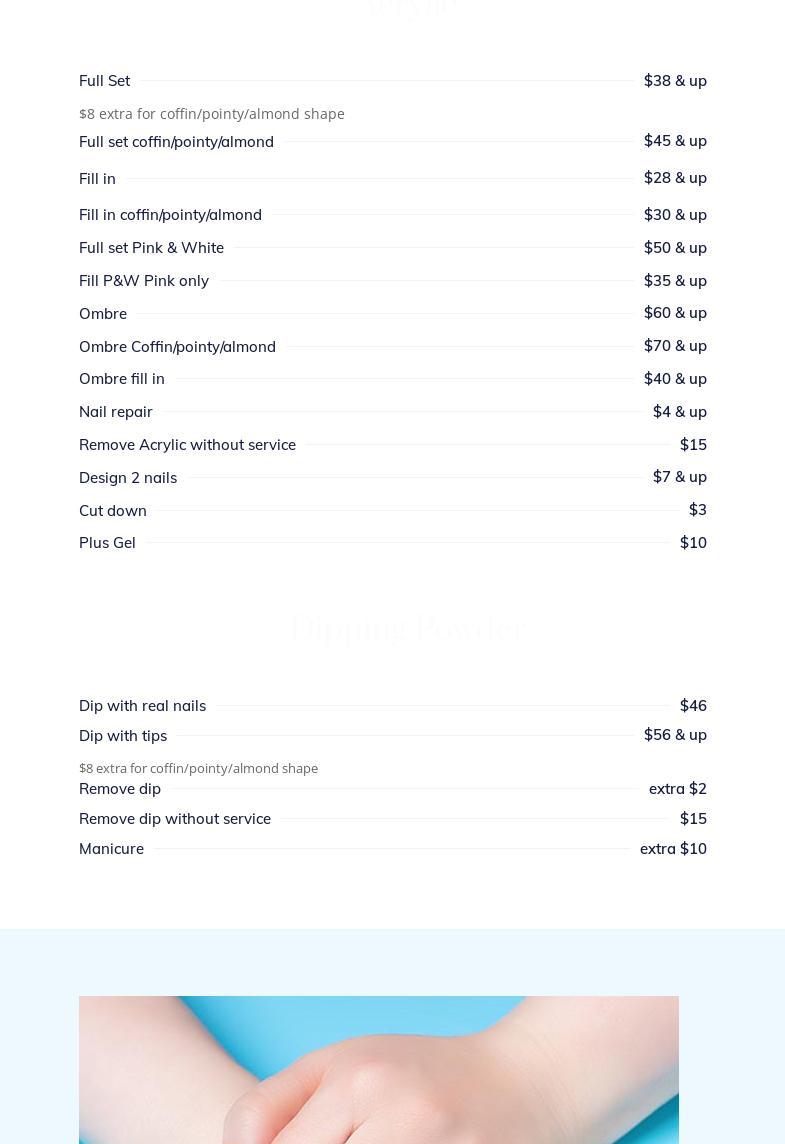Click the Nail repair service
This screenshot has width=785, height=1144.
pyautogui.click(x=115, y=412)
